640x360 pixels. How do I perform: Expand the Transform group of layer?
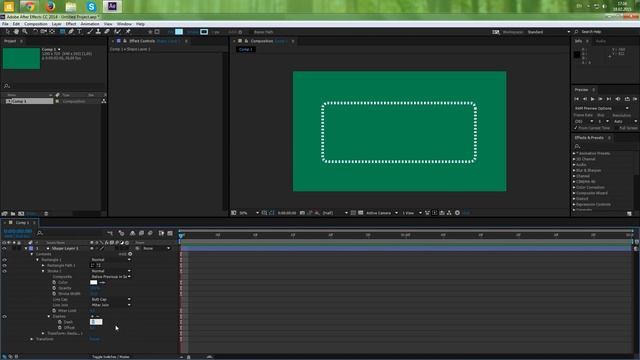pyautogui.click(x=32, y=339)
